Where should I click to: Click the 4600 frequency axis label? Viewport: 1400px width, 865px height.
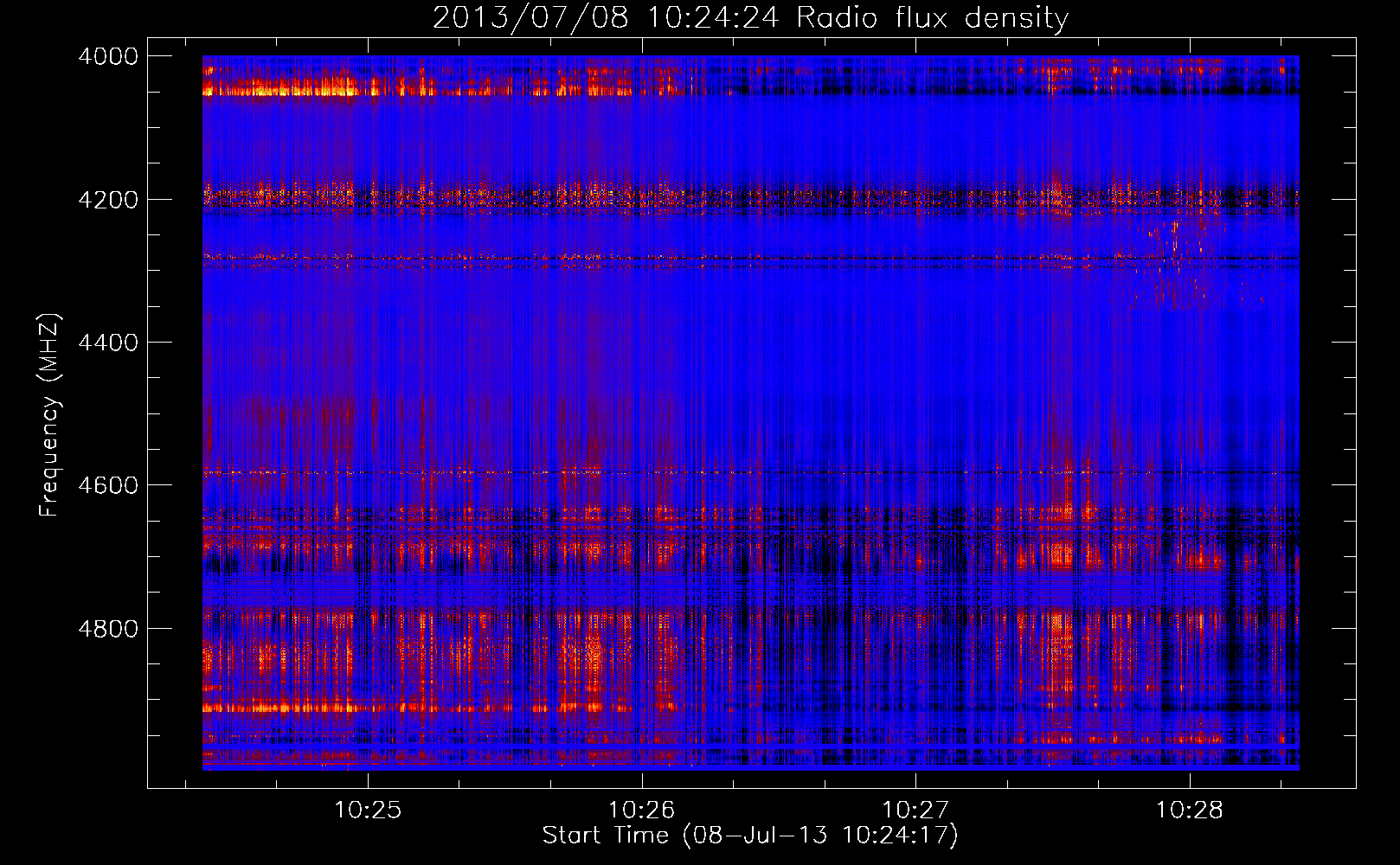pos(108,485)
